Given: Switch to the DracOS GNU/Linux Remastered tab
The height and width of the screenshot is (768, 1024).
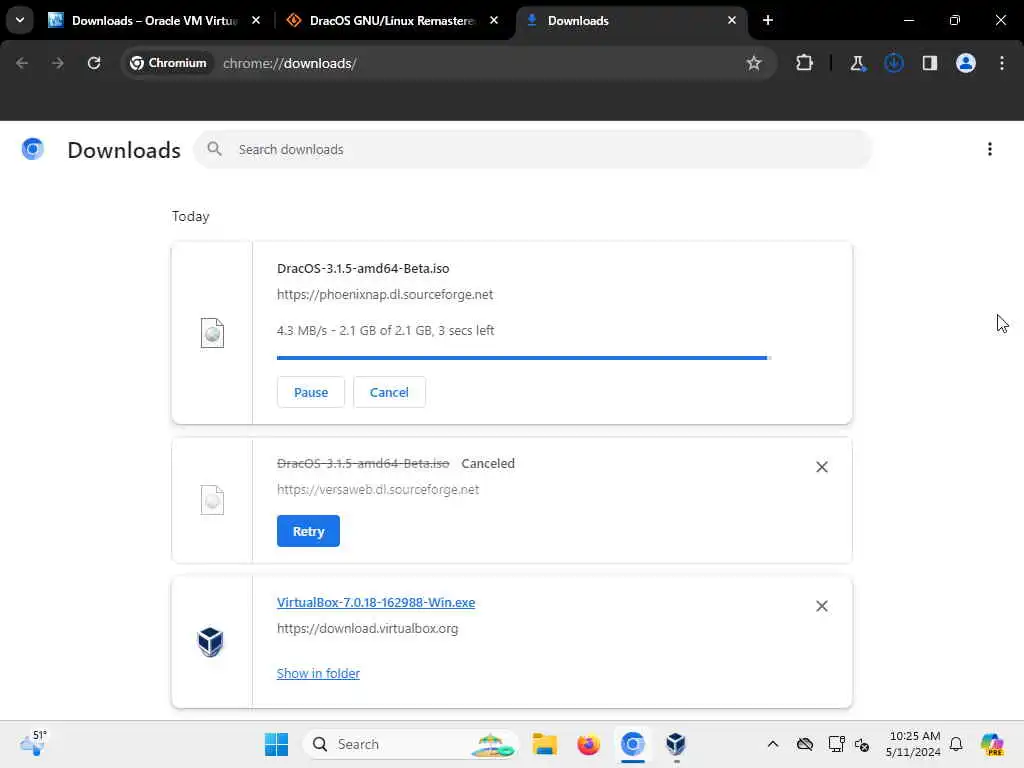Looking at the screenshot, I should point(392,20).
